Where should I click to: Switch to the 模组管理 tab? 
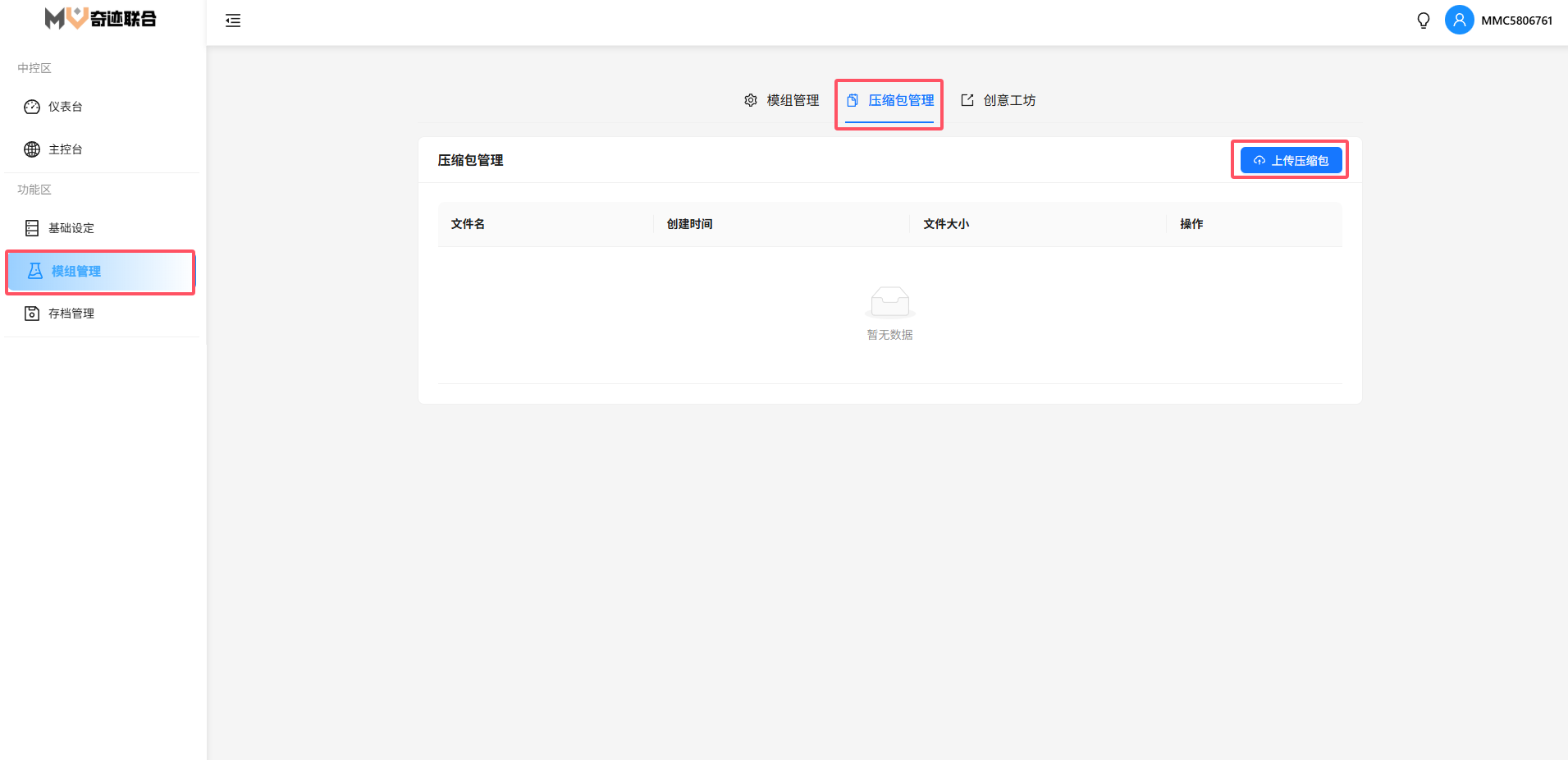point(792,100)
